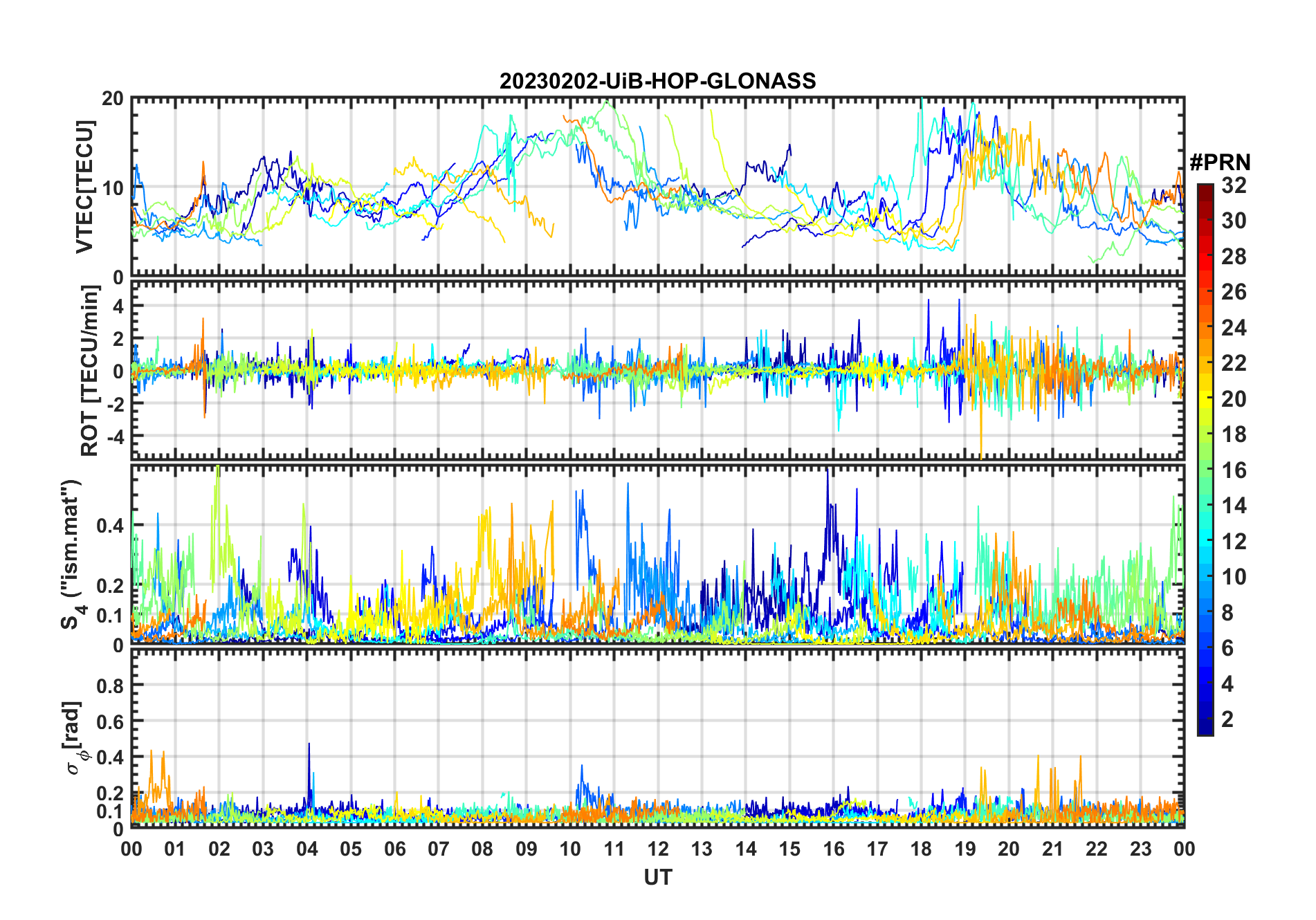Screen dimensions: 1316x920
Task: Click the 15 hour tick on UT axis
Action: tap(789, 849)
